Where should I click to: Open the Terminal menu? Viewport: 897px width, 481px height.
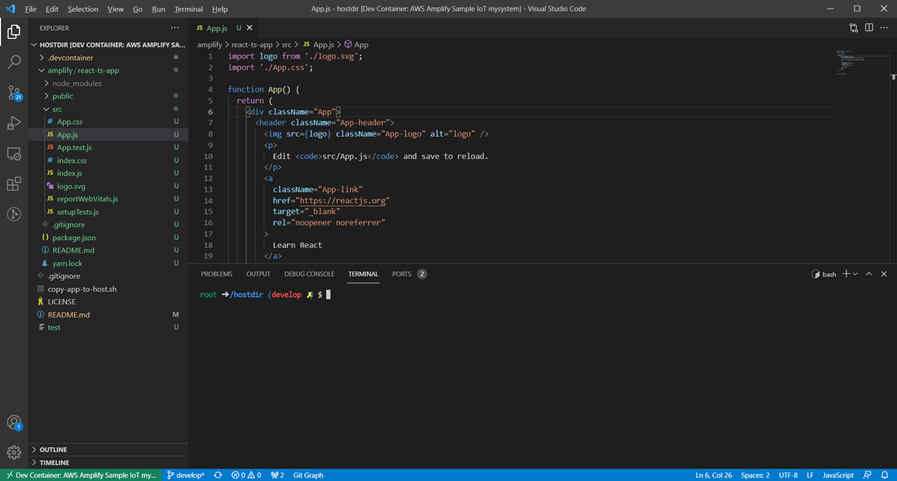[188, 9]
